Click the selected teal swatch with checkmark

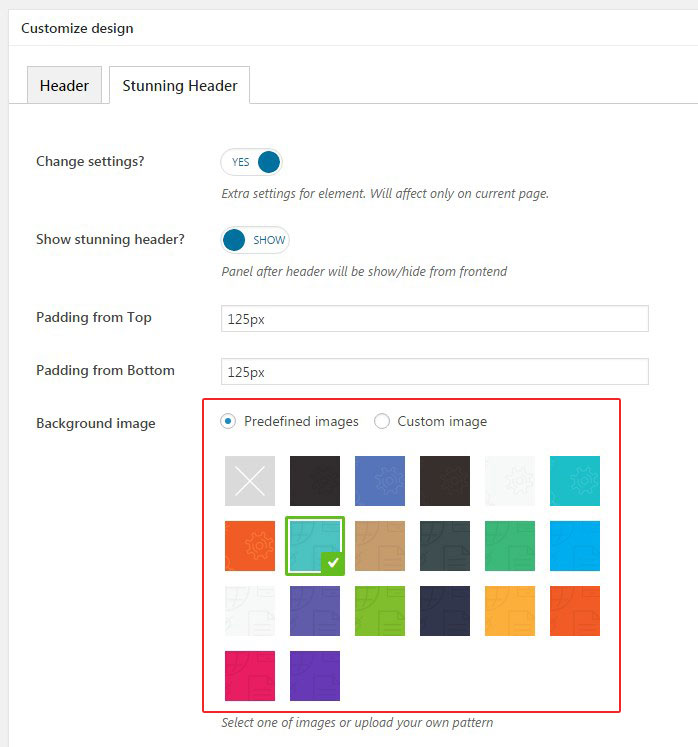click(x=315, y=546)
